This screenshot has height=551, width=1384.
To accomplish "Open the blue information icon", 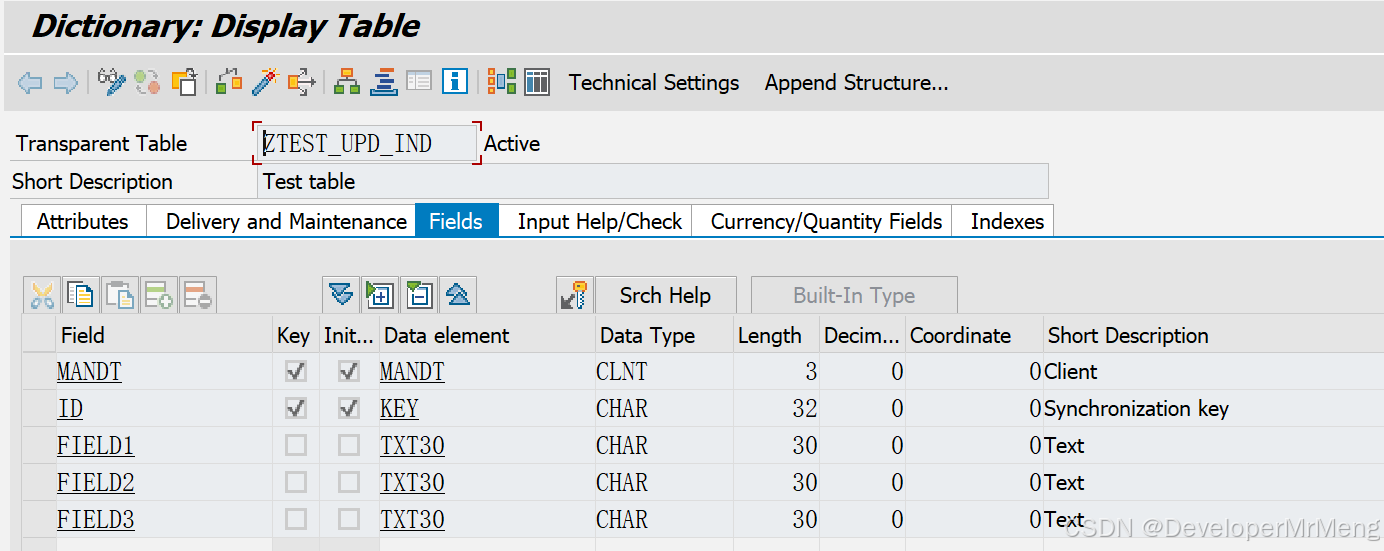I will point(455,82).
